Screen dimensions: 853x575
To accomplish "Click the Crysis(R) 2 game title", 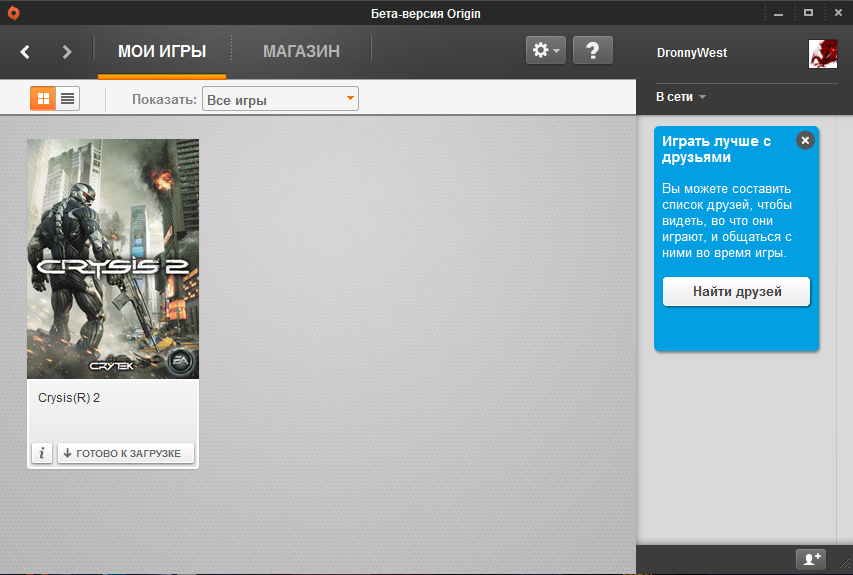I will 69,398.
